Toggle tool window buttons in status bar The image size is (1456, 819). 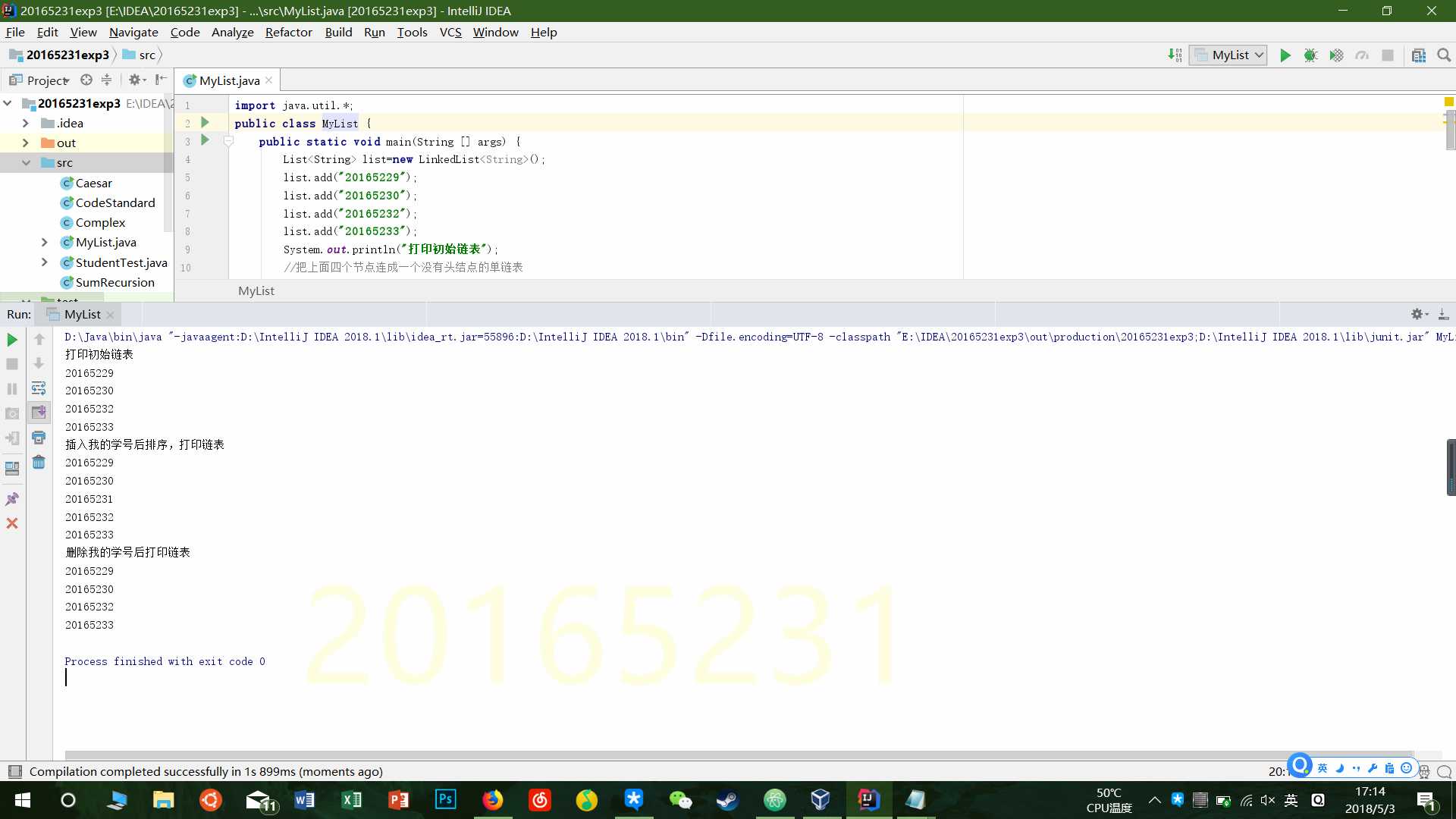[x=14, y=771]
